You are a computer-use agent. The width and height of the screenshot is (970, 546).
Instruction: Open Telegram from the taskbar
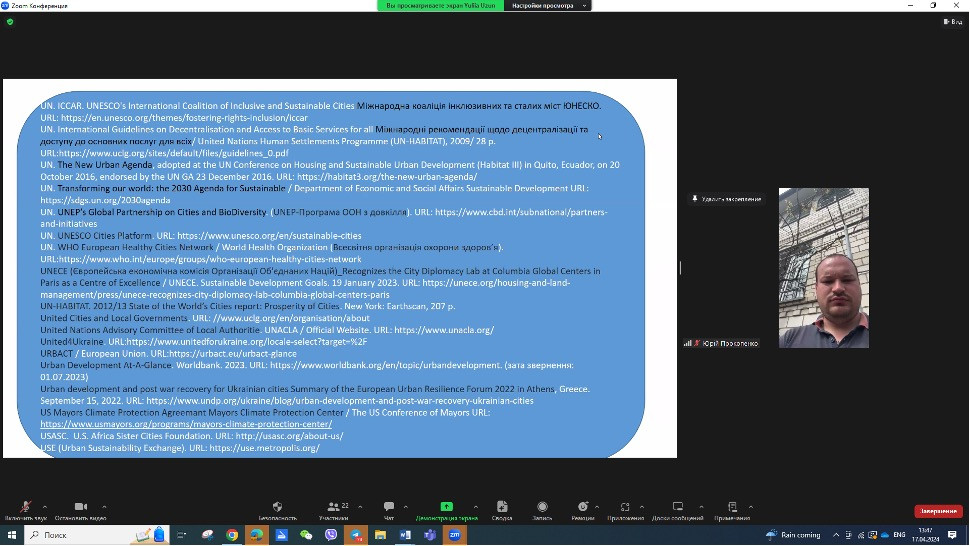[x=356, y=535]
